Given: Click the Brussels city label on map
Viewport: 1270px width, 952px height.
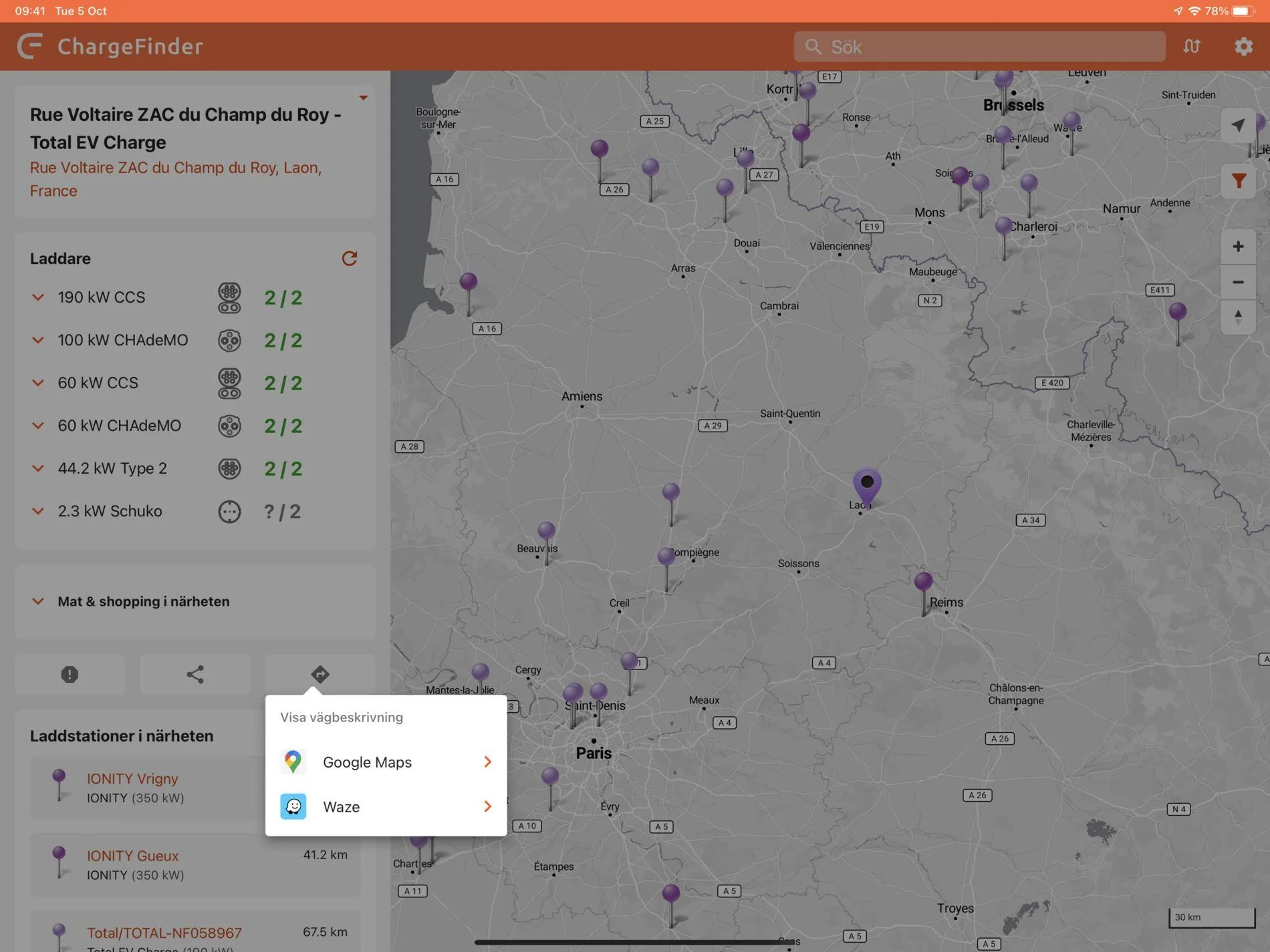Looking at the screenshot, I should point(1013,105).
